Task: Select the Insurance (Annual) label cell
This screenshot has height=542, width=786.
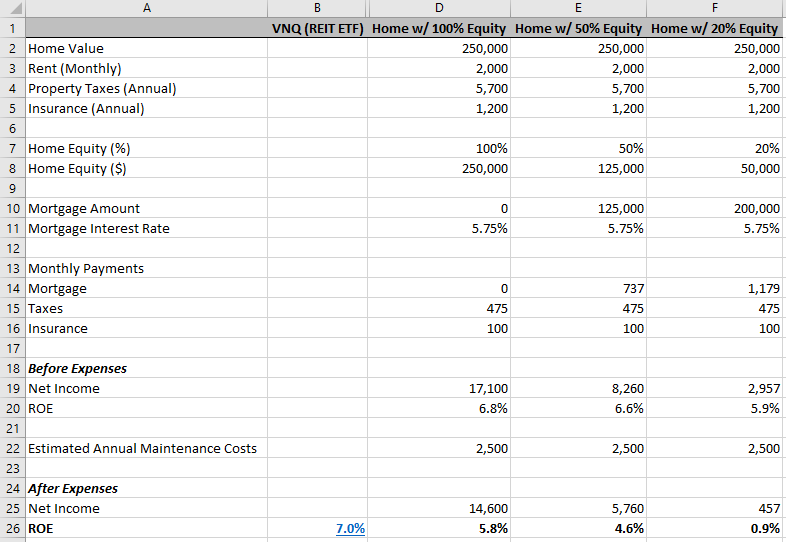Action: [146, 108]
